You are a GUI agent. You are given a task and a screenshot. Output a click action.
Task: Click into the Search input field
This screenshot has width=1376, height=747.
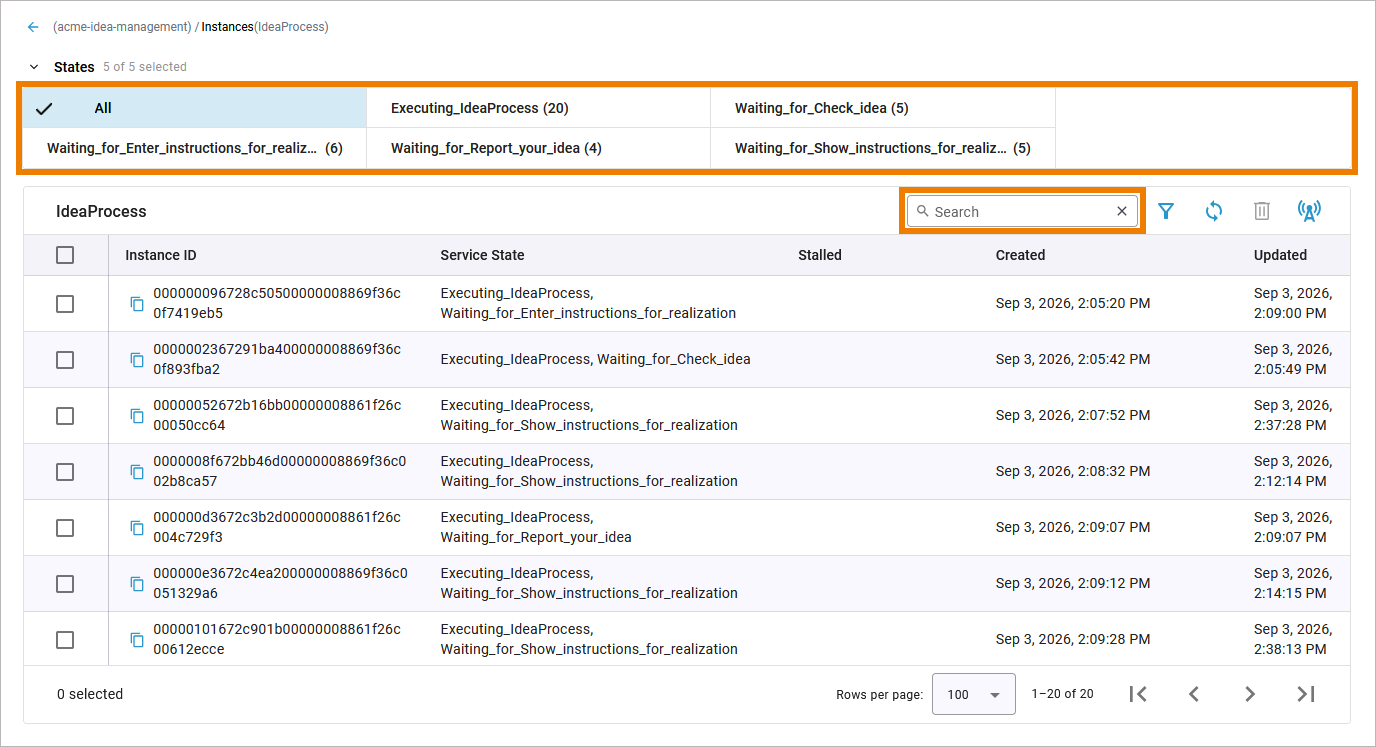pos(1020,211)
